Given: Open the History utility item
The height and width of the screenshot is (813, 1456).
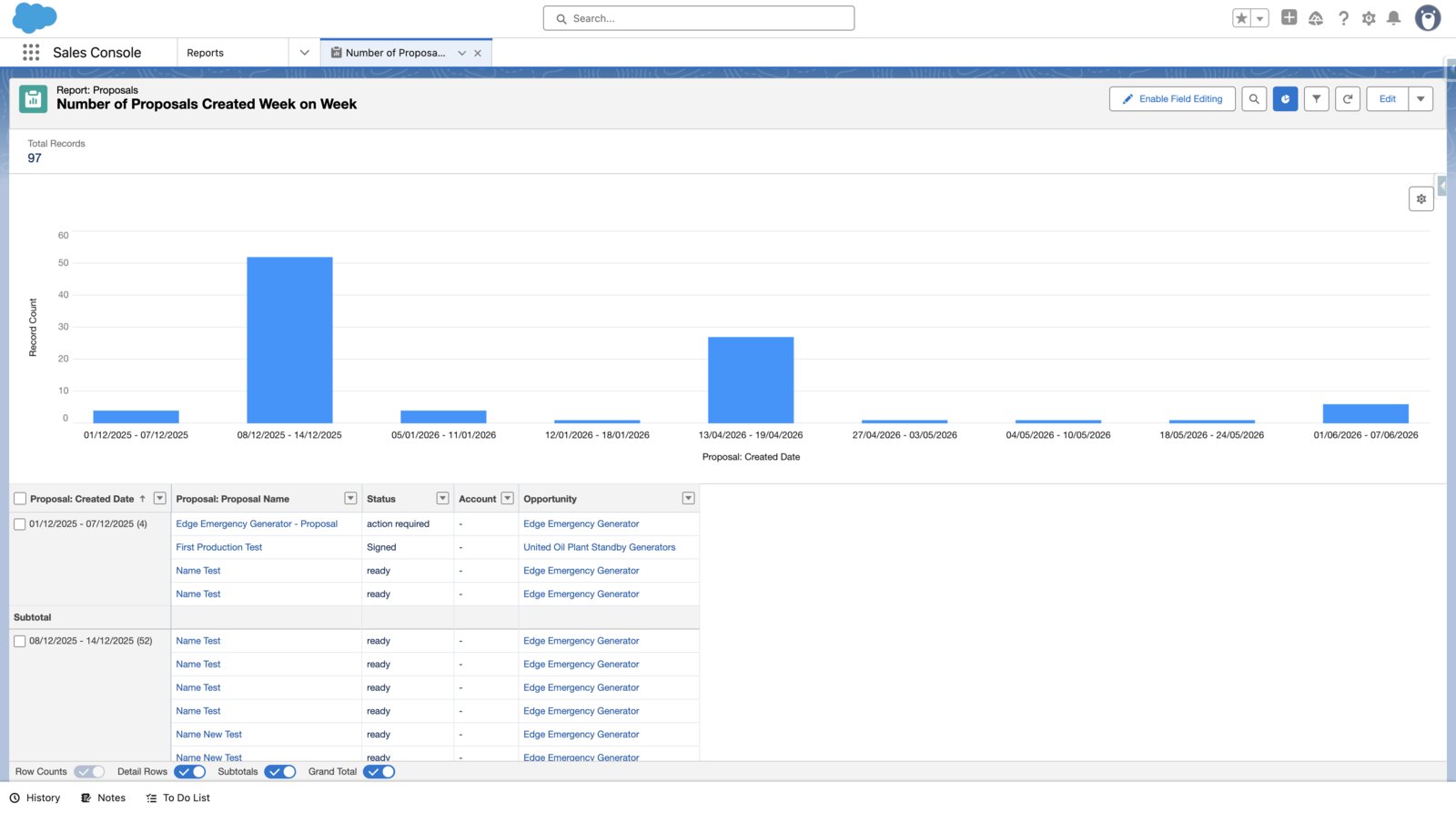Looking at the screenshot, I should point(35,798).
